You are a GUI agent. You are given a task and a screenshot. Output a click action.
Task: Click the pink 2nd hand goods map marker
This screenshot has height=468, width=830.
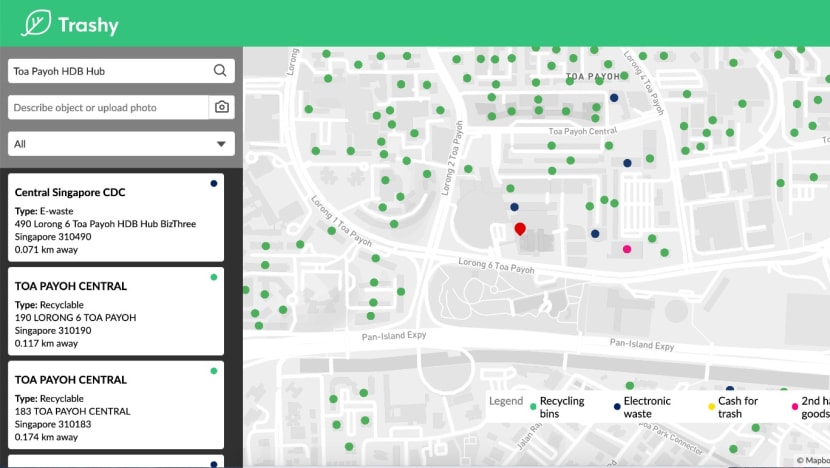click(627, 249)
